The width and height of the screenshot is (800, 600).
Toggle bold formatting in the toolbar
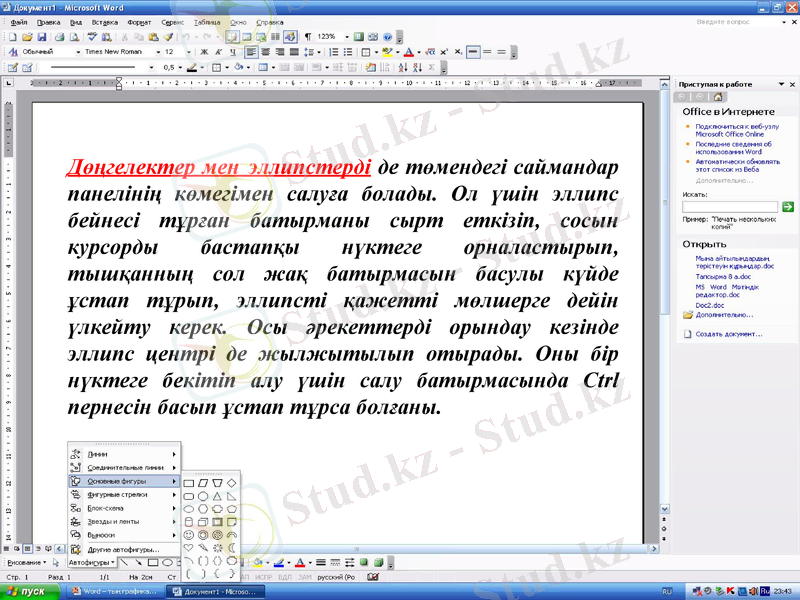coord(203,49)
